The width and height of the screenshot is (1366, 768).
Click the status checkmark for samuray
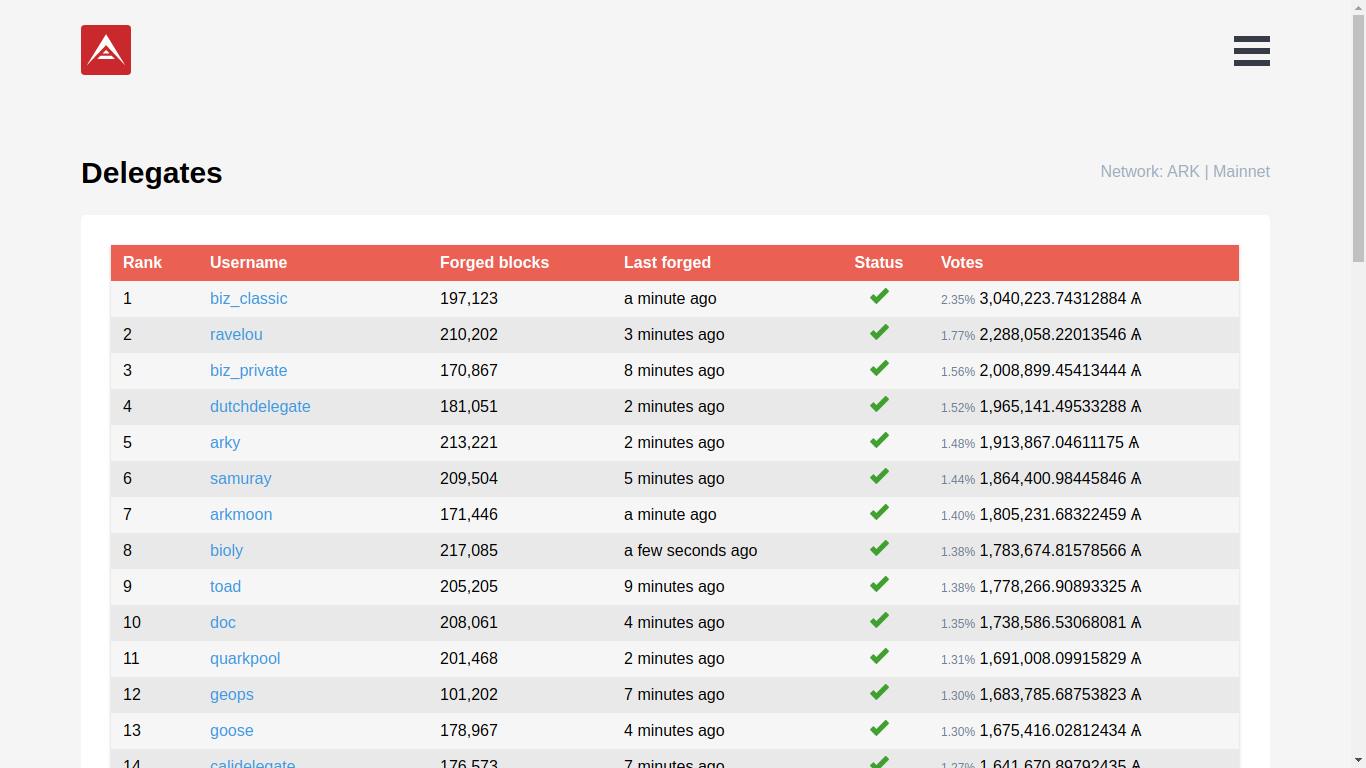[879, 477]
